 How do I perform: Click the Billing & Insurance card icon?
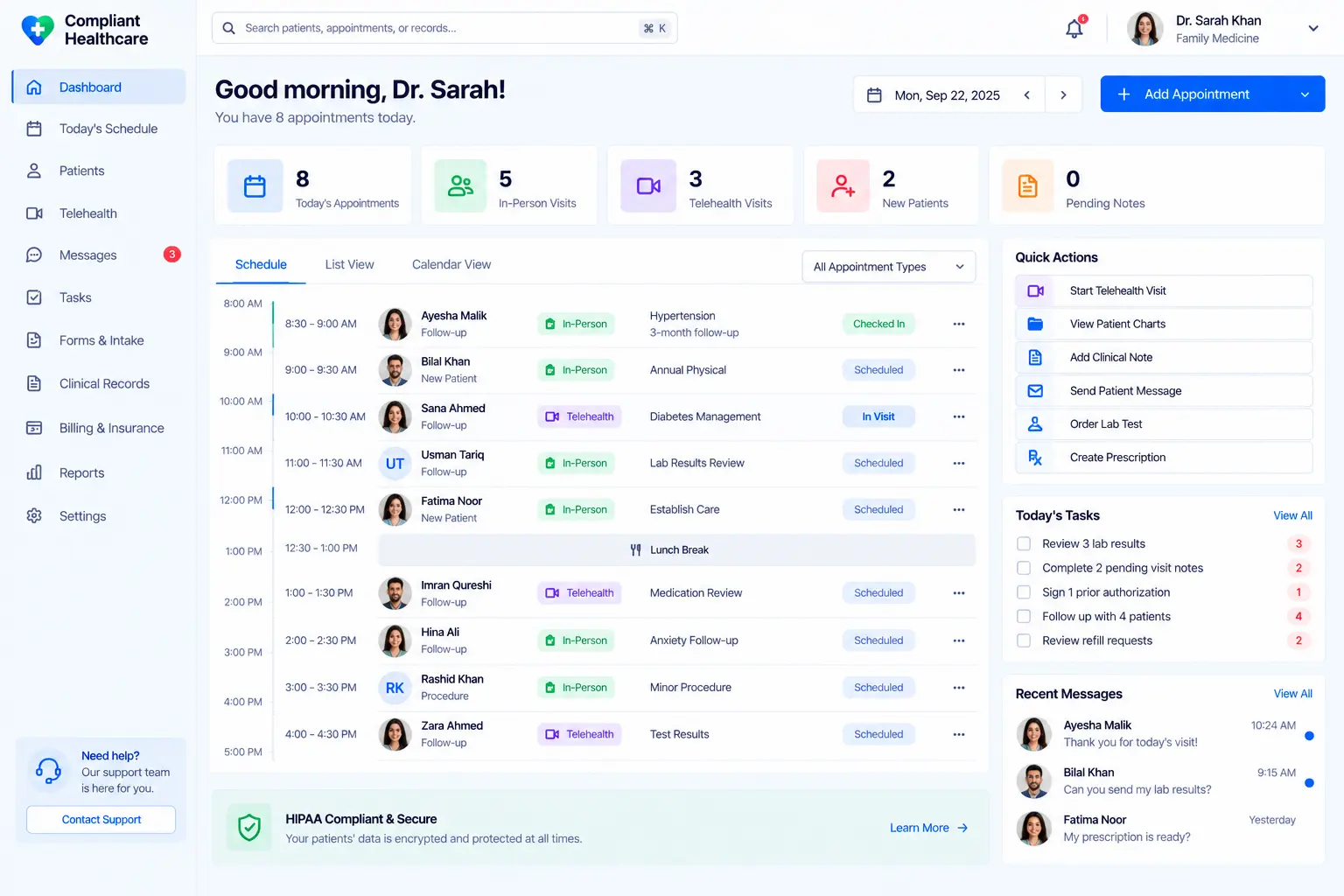[x=34, y=428]
